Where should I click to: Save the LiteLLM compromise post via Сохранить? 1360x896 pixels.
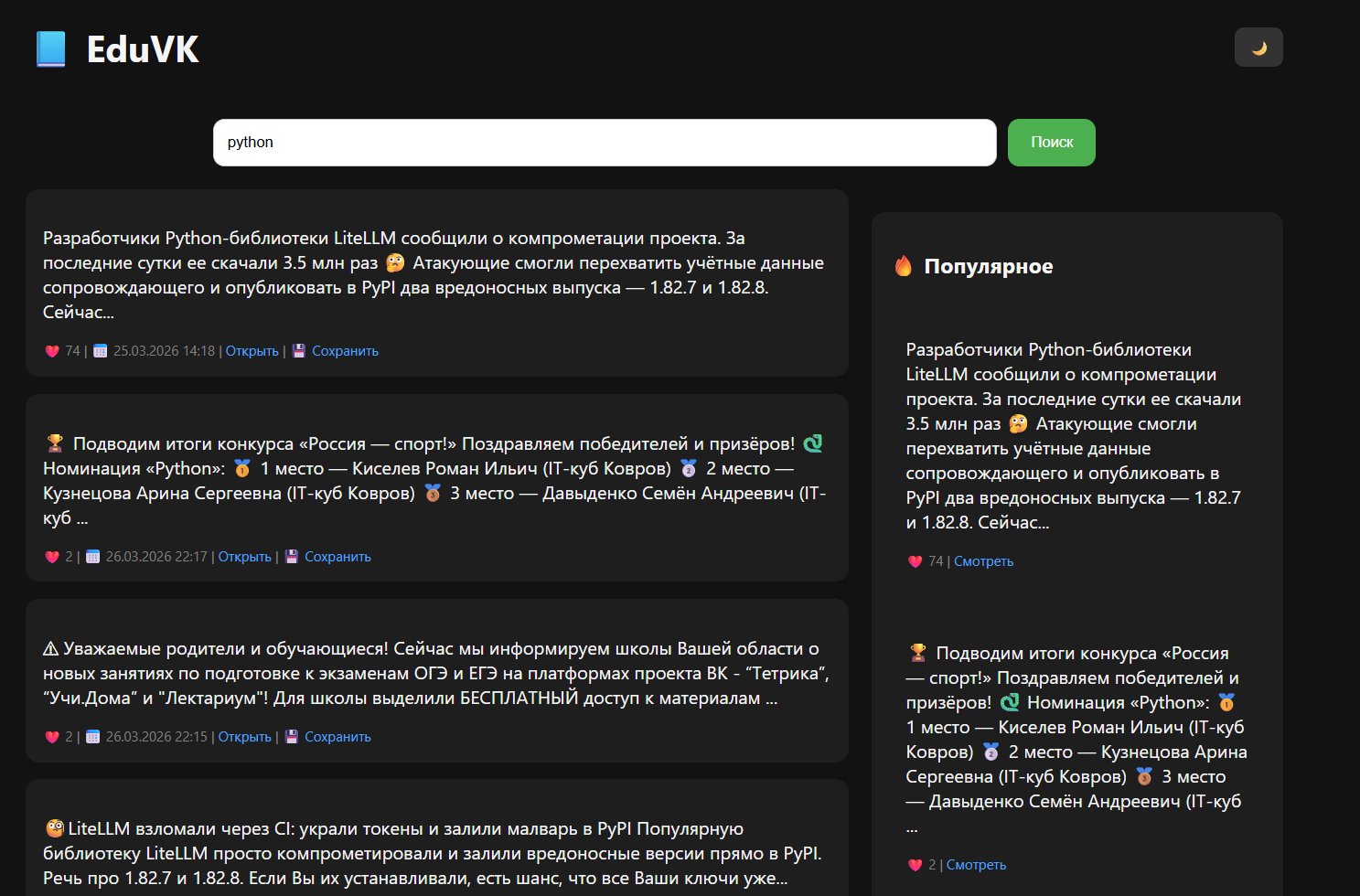345,351
